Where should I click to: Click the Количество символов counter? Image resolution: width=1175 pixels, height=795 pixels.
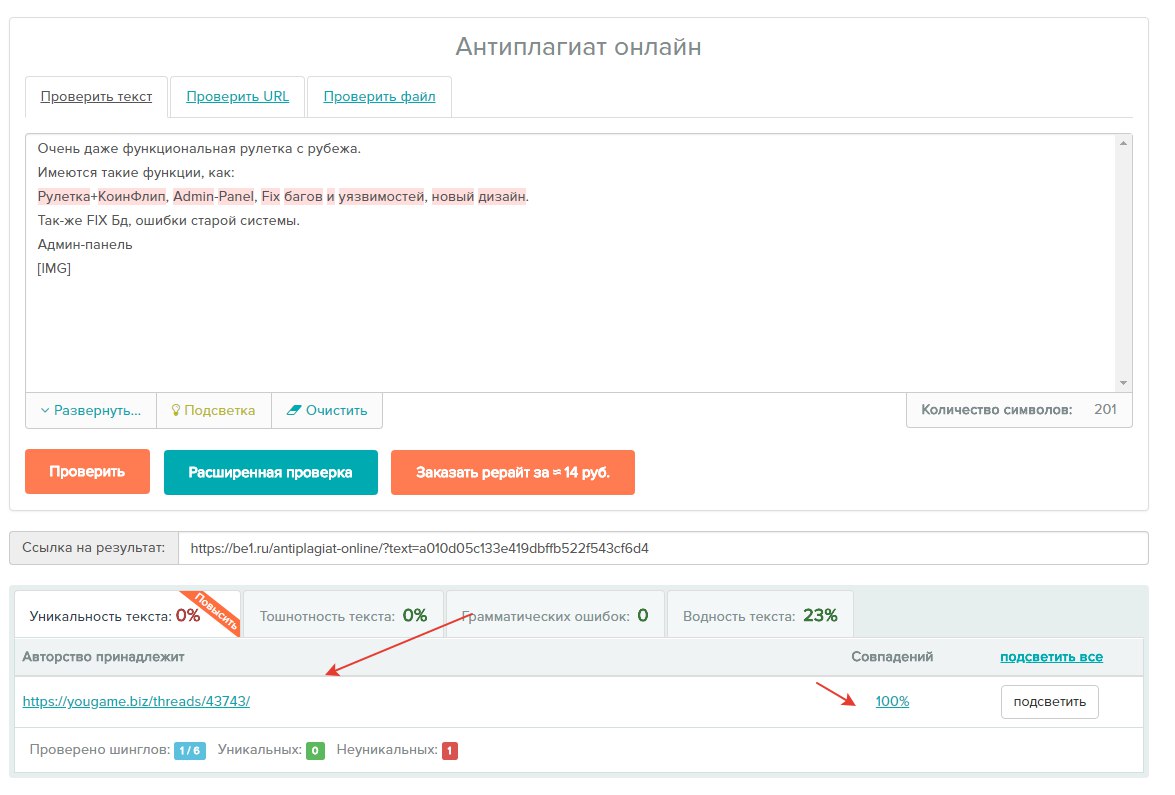(1019, 410)
